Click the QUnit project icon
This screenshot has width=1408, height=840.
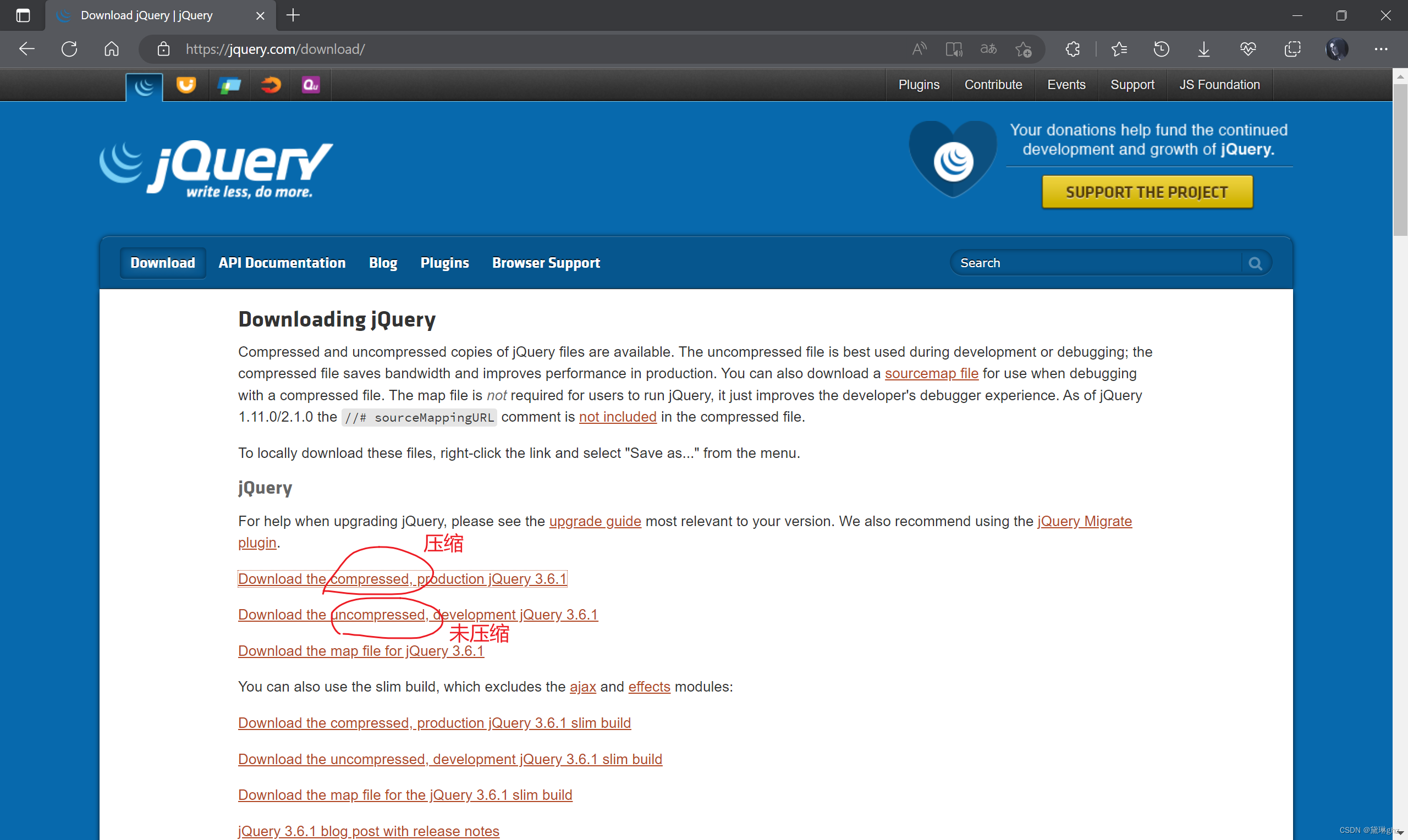(310, 85)
